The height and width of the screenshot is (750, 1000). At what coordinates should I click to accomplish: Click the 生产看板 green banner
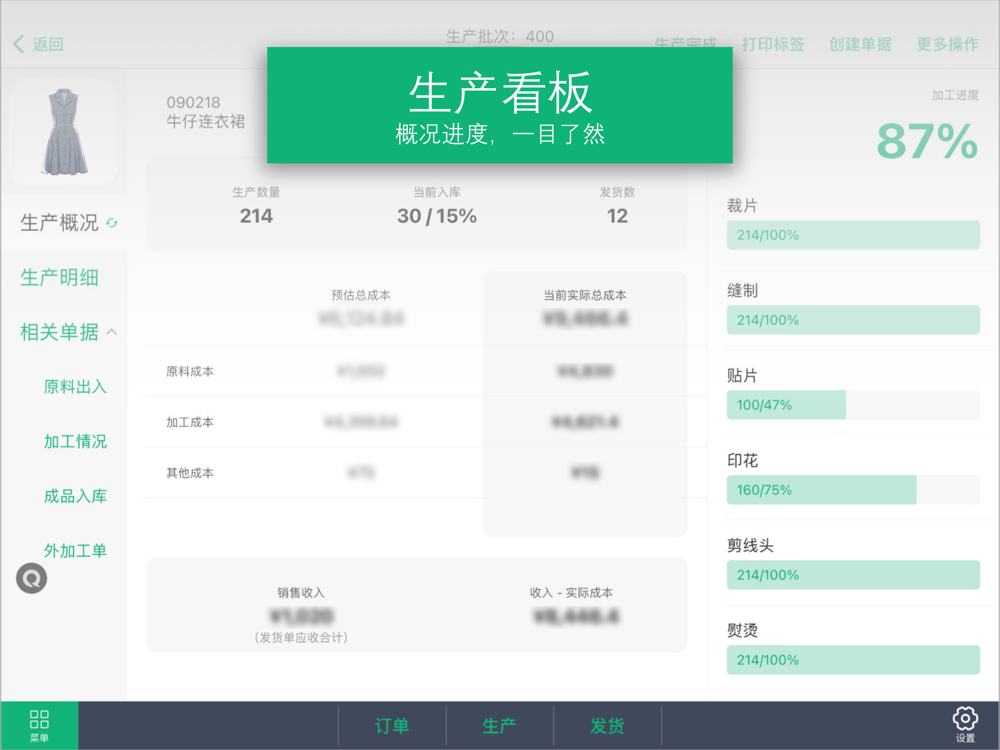tap(499, 105)
